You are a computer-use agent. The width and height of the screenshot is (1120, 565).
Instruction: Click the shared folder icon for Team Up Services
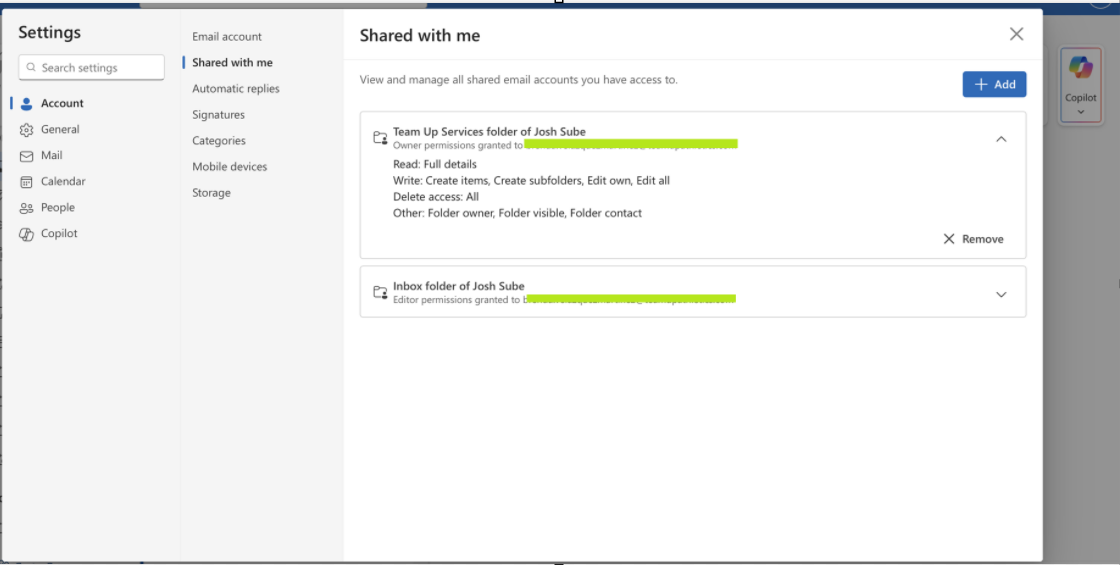click(x=380, y=138)
